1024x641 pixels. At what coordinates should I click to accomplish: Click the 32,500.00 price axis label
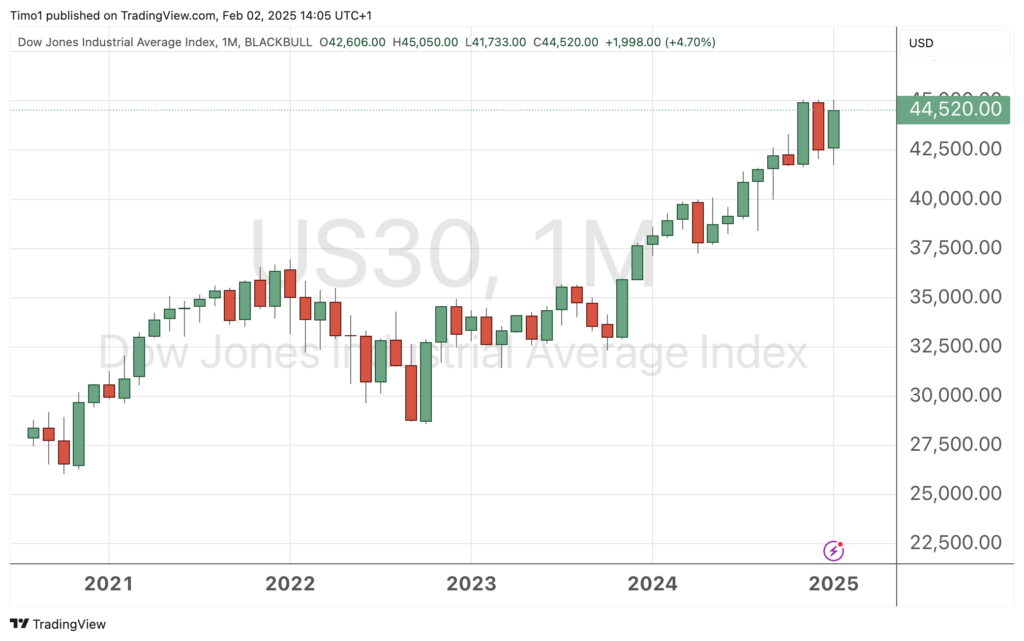[955, 345]
